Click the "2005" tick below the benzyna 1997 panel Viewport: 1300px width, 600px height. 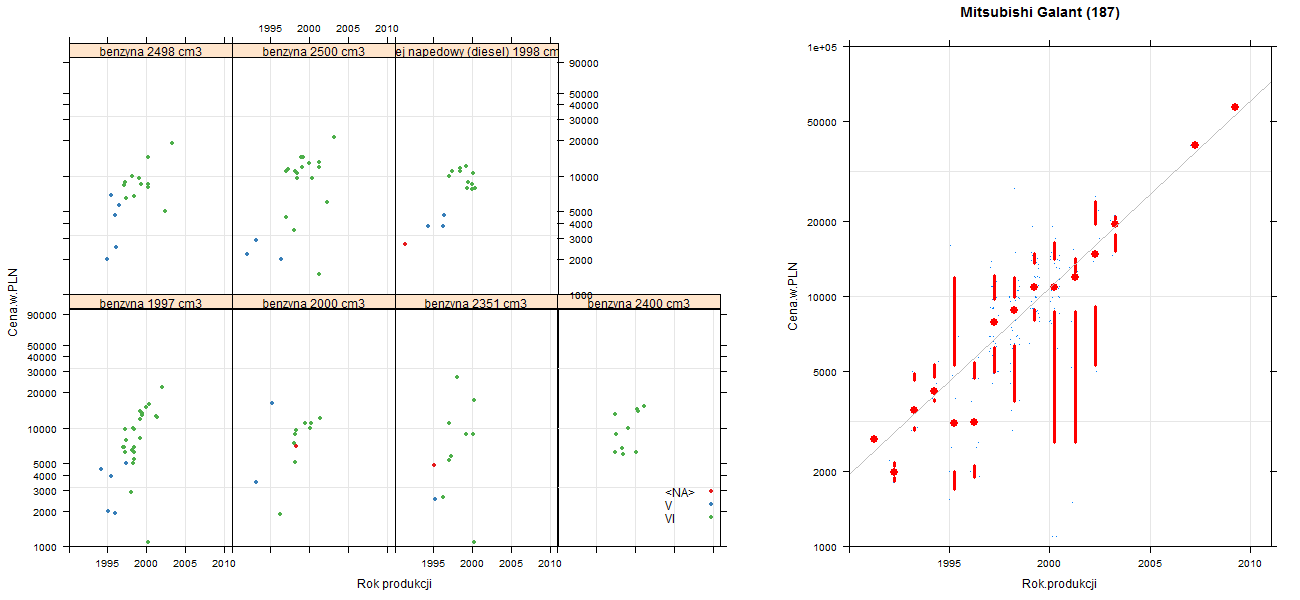pos(185,564)
